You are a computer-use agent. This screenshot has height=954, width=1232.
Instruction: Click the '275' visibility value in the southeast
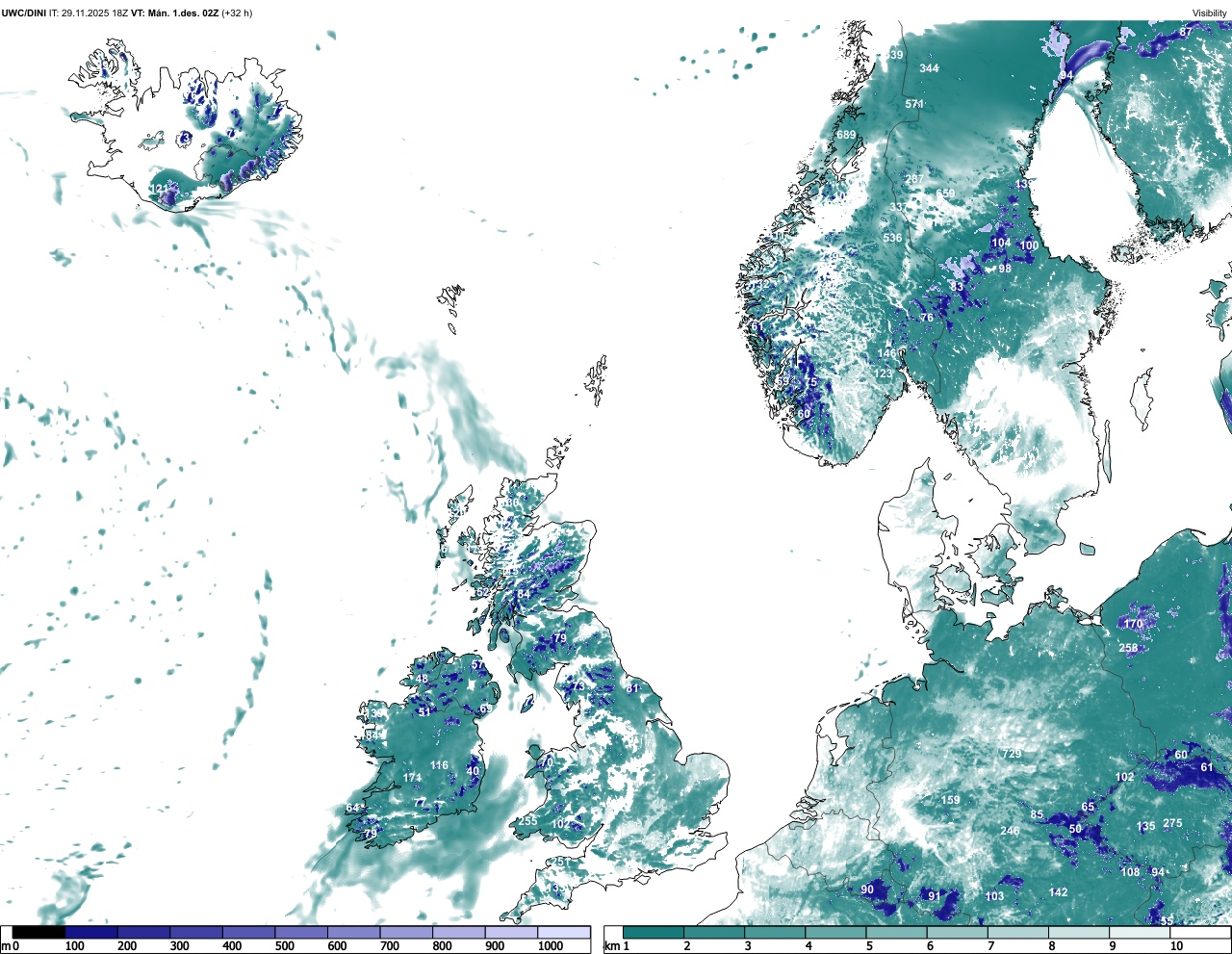pos(1172,823)
